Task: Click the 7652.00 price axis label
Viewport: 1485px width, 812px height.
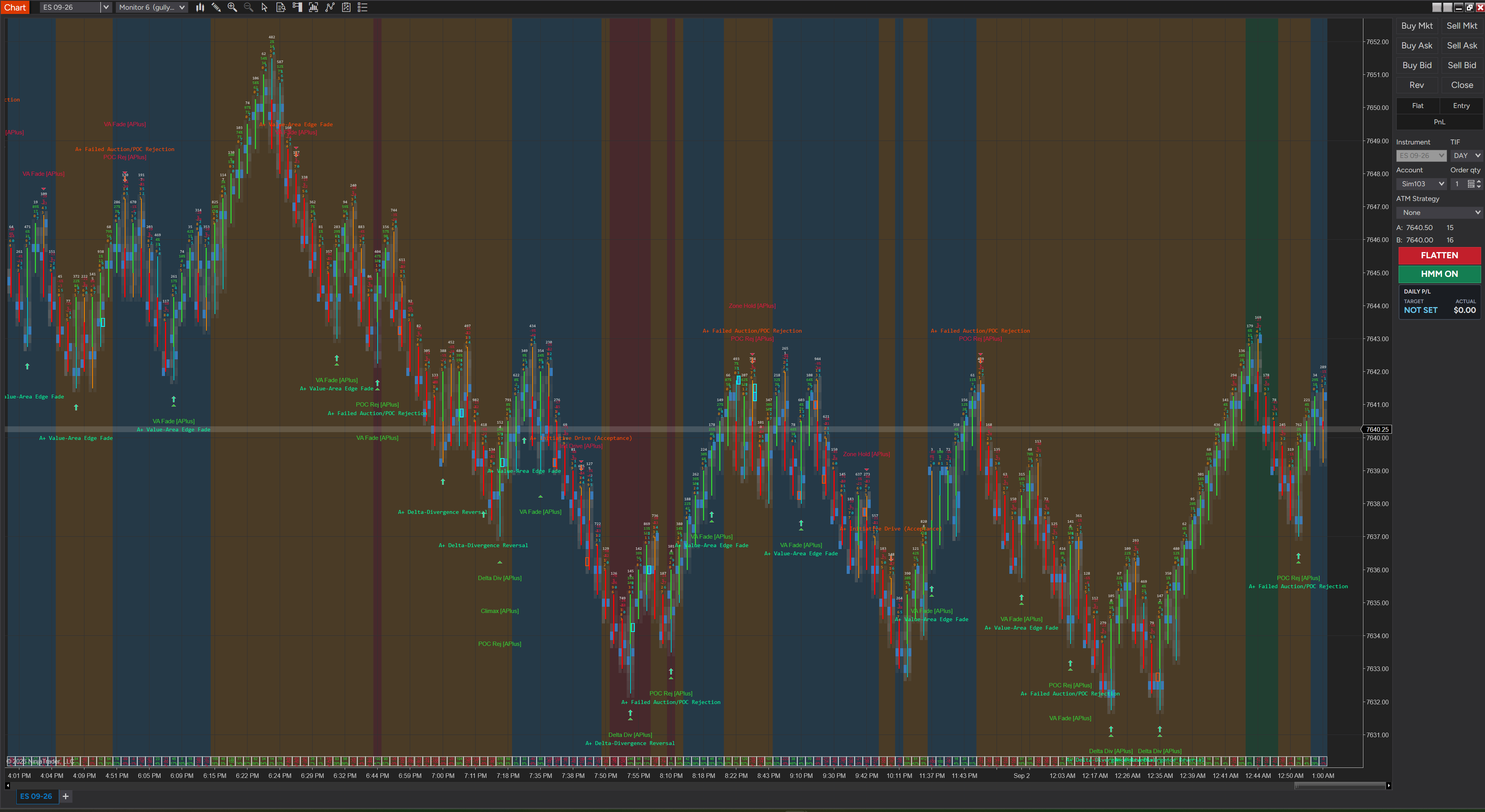Action: [x=1377, y=42]
